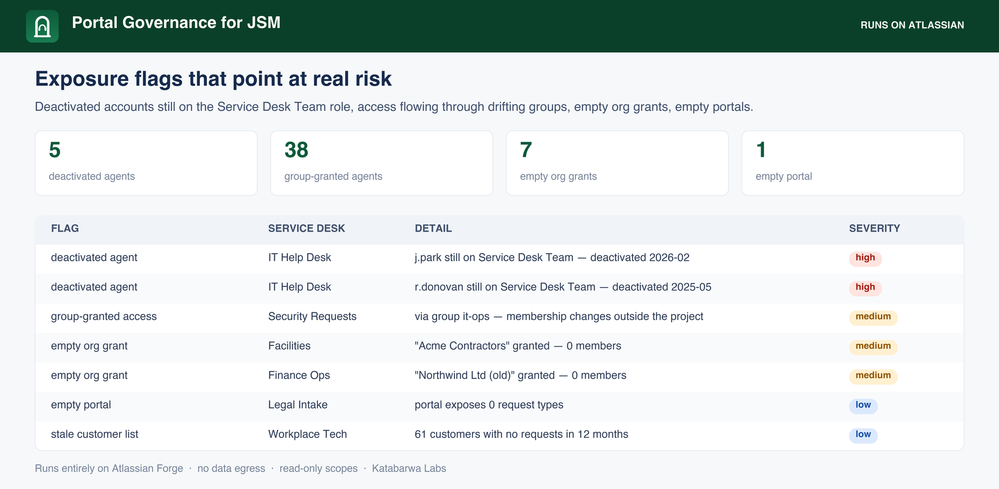Image resolution: width=999 pixels, height=489 pixels.
Task: Click the subtitle about deactivated accounts
Action: [394, 107]
